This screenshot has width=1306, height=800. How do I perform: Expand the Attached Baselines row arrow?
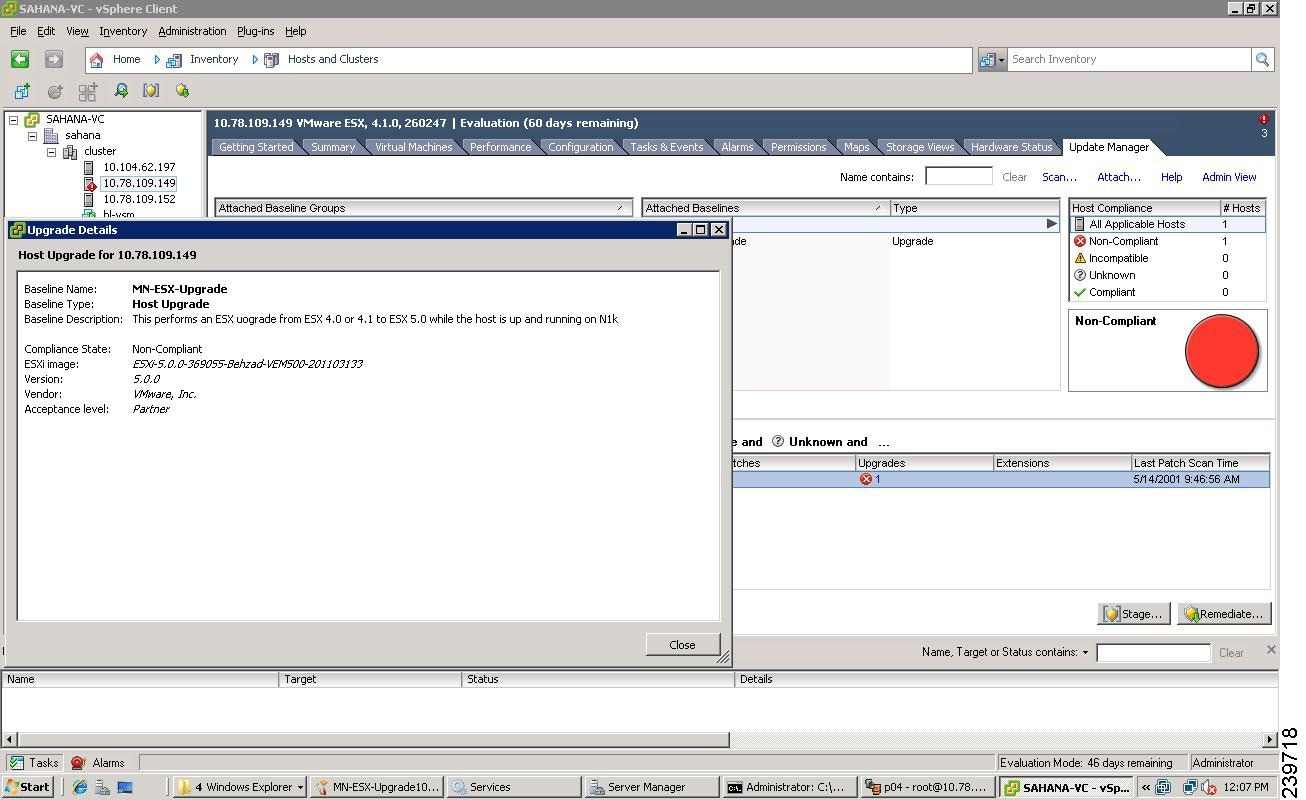(1052, 224)
